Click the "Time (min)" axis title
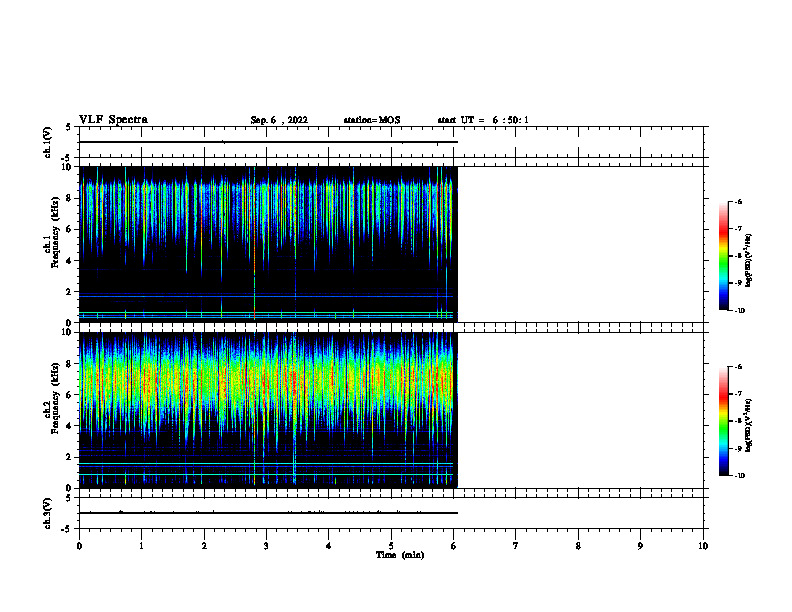792x612 pixels. [x=400, y=555]
